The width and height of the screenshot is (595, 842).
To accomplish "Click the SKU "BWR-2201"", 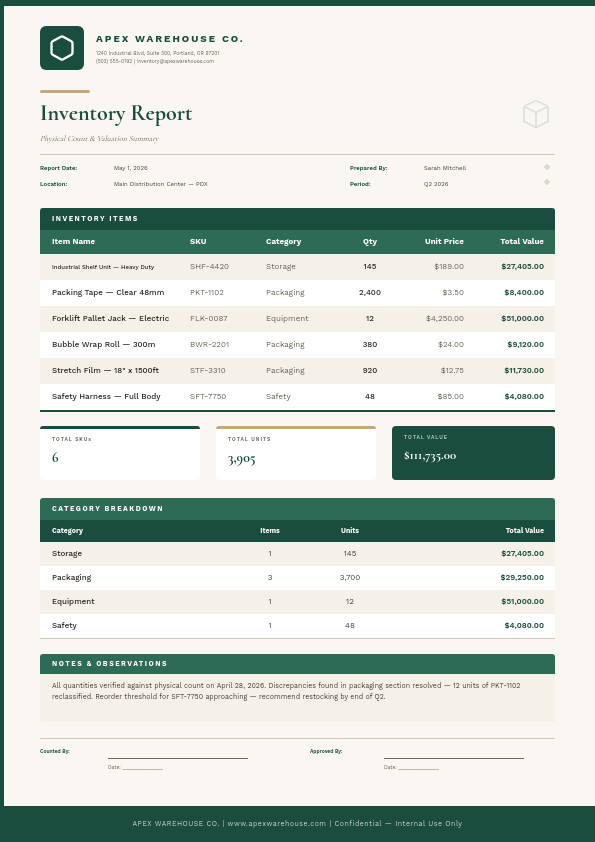I will tap(209, 344).
